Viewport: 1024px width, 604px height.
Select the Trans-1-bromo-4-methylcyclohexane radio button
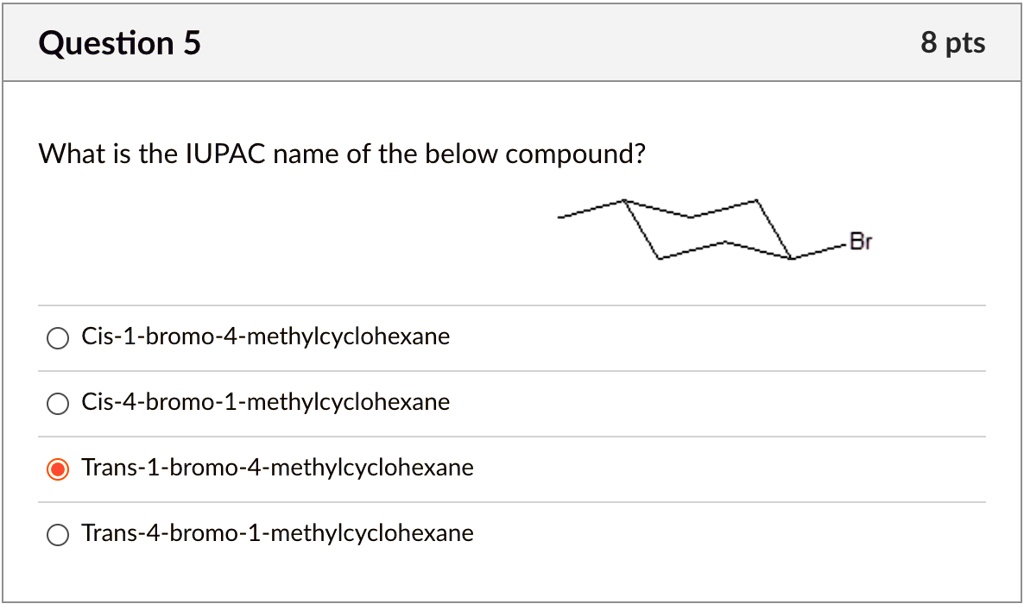(x=57, y=467)
